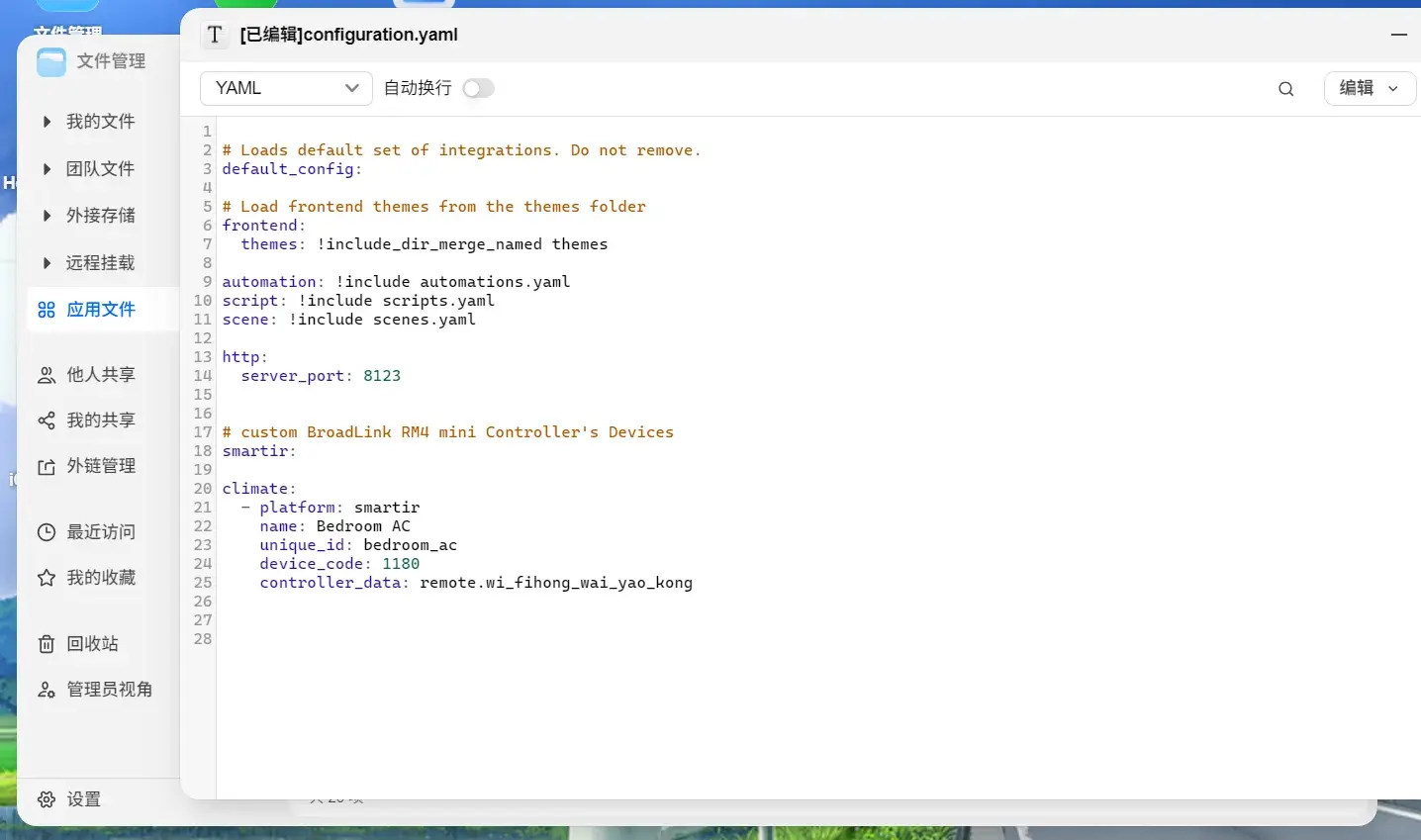Screen dimensions: 1421x840
Task: Click the 文件管理 app logo header
Action: (x=91, y=61)
